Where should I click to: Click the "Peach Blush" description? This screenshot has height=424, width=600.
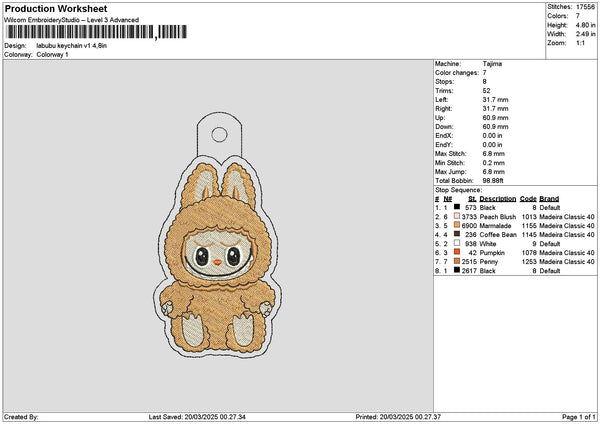498,217
